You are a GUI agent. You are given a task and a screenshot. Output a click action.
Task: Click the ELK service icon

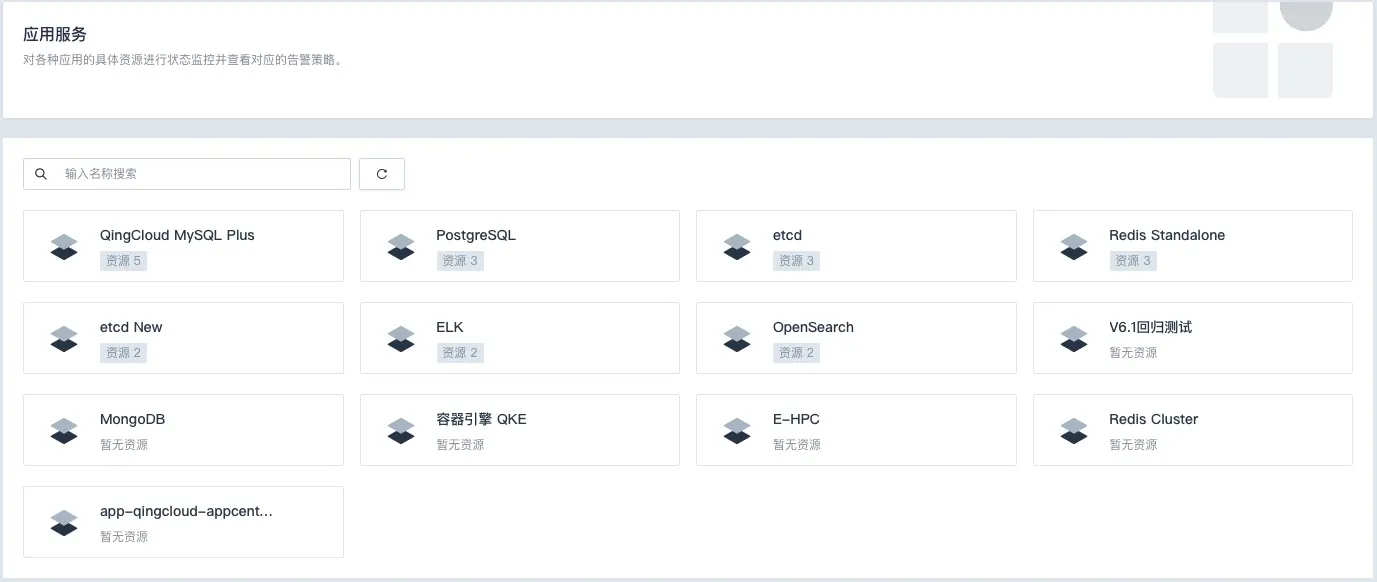(401, 338)
